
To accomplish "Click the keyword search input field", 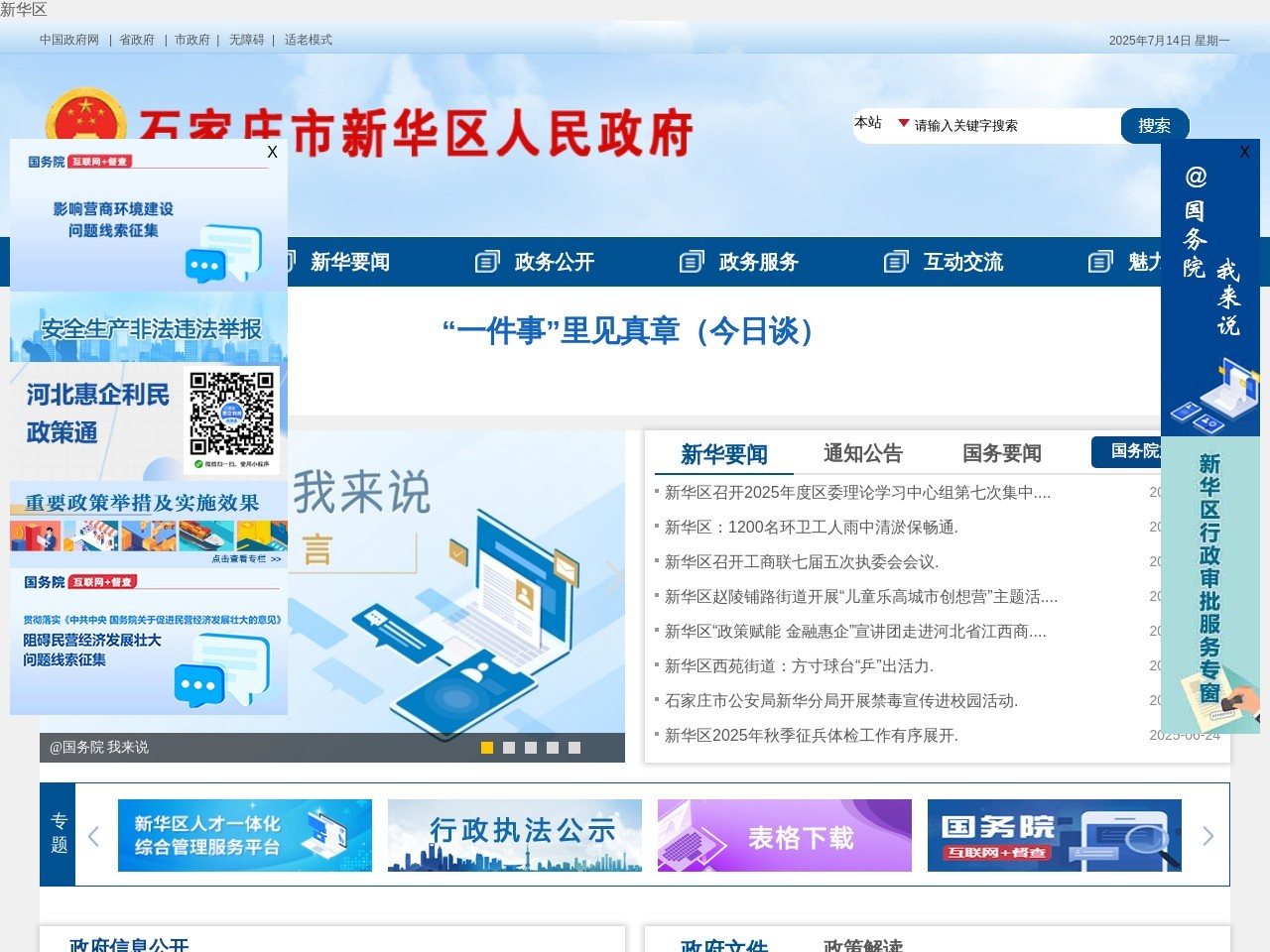I will point(1015,126).
